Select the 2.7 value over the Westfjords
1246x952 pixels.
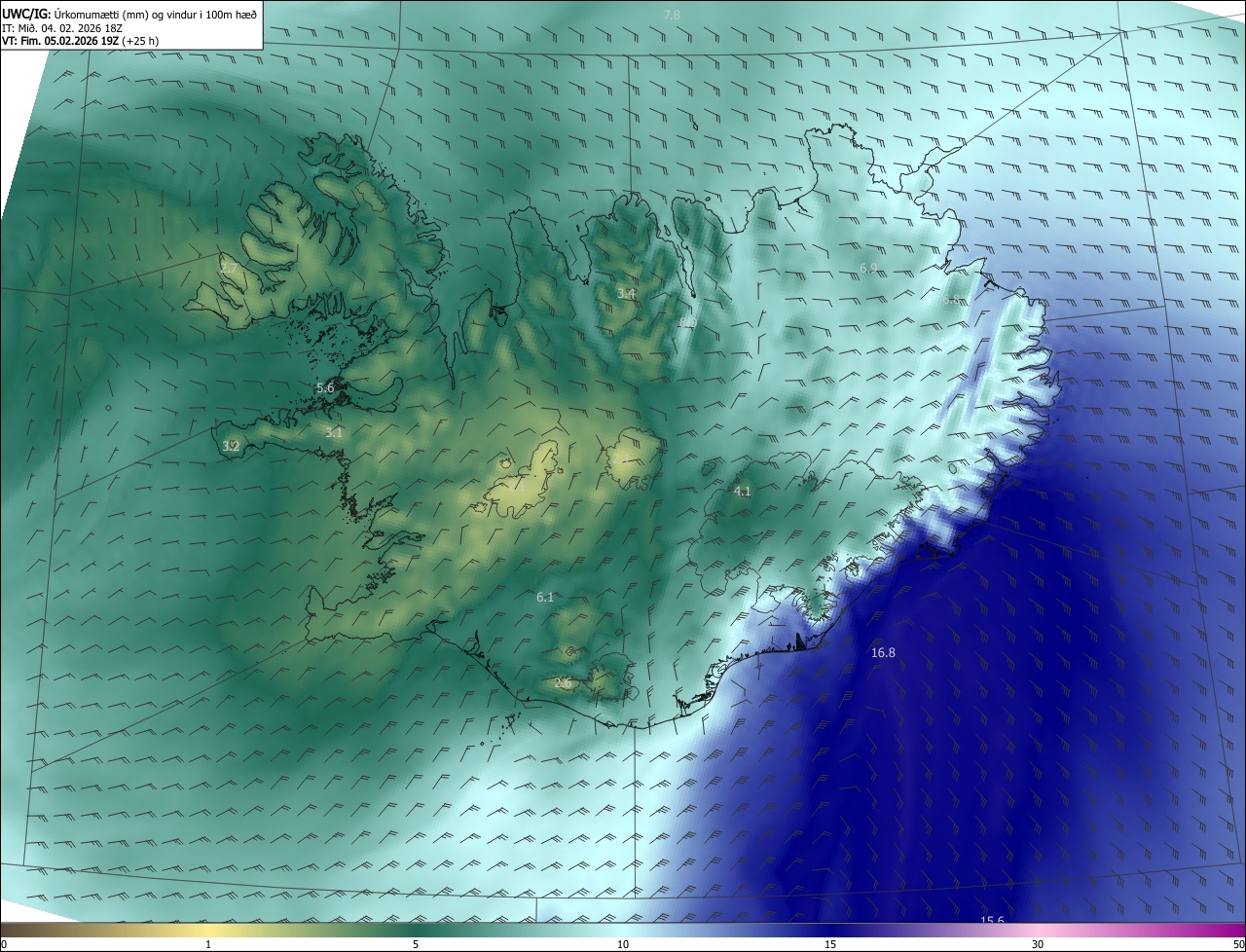(x=229, y=267)
